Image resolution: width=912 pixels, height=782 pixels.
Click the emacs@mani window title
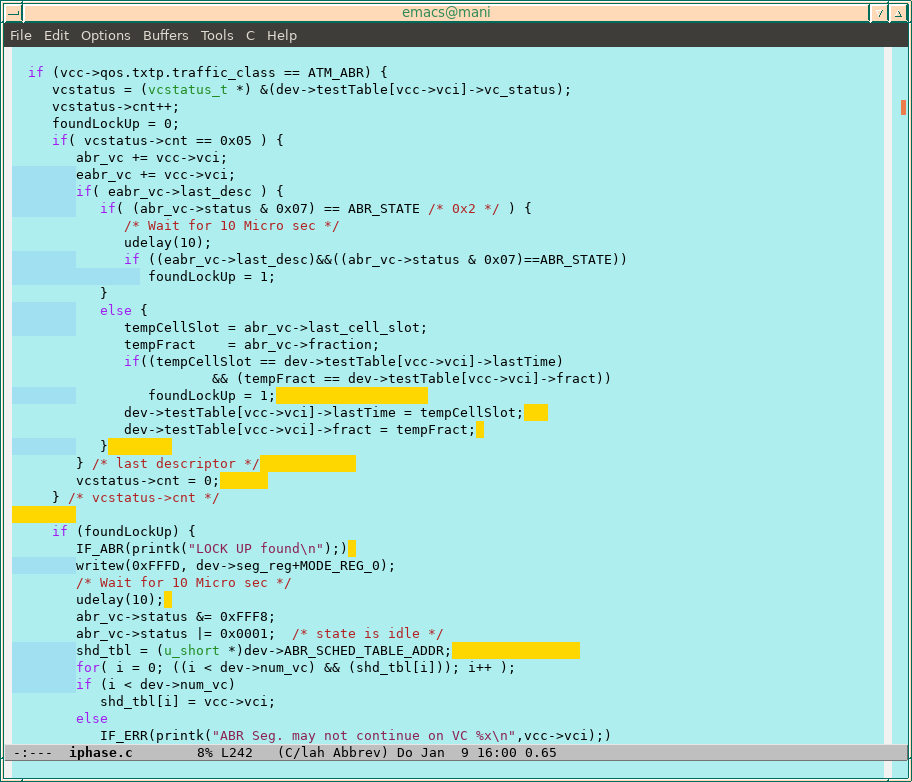click(446, 12)
